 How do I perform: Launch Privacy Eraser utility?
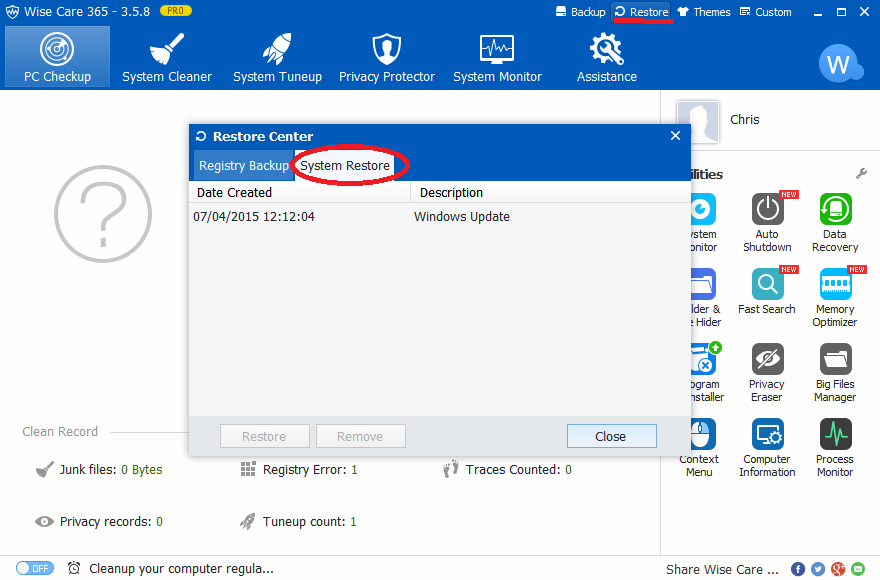click(x=767, y=373)
